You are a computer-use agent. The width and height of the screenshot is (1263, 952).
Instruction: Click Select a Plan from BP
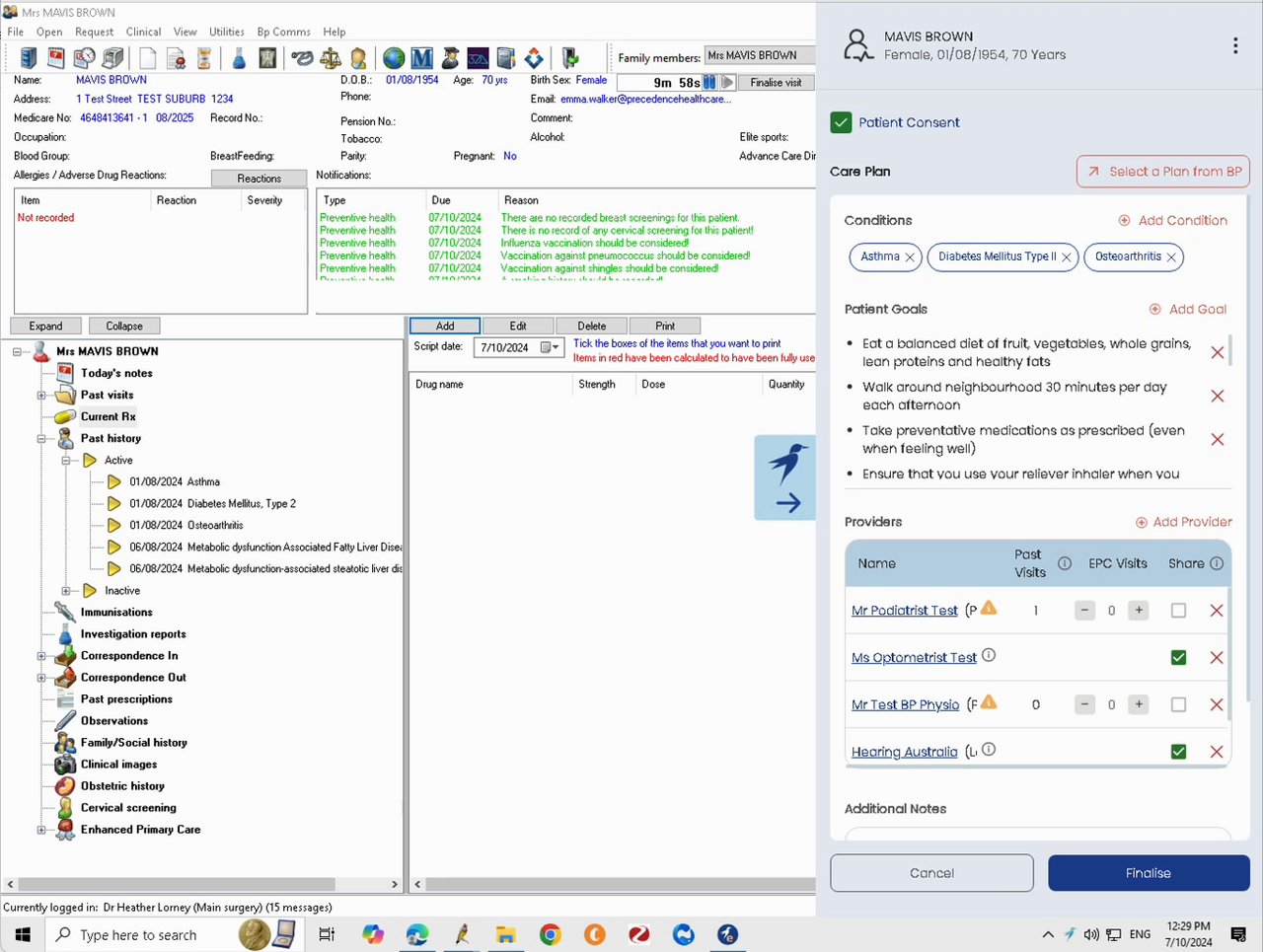[x=1163, y=172]
